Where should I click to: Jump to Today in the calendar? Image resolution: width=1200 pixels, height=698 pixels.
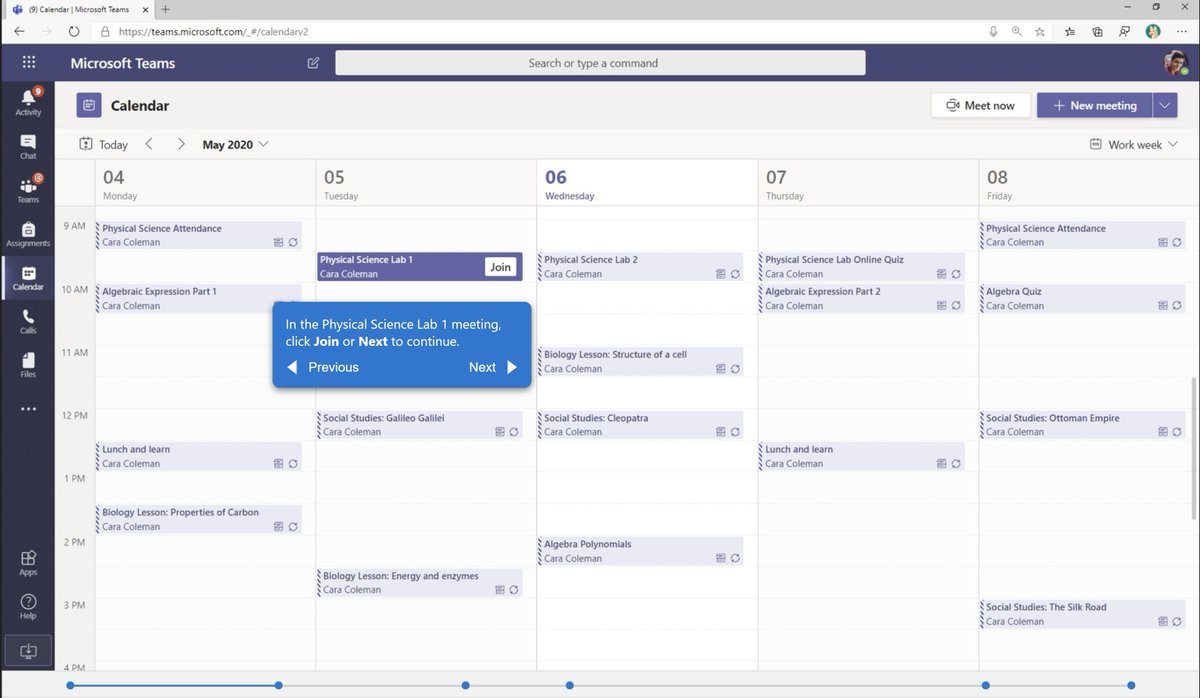coord(103,144)
